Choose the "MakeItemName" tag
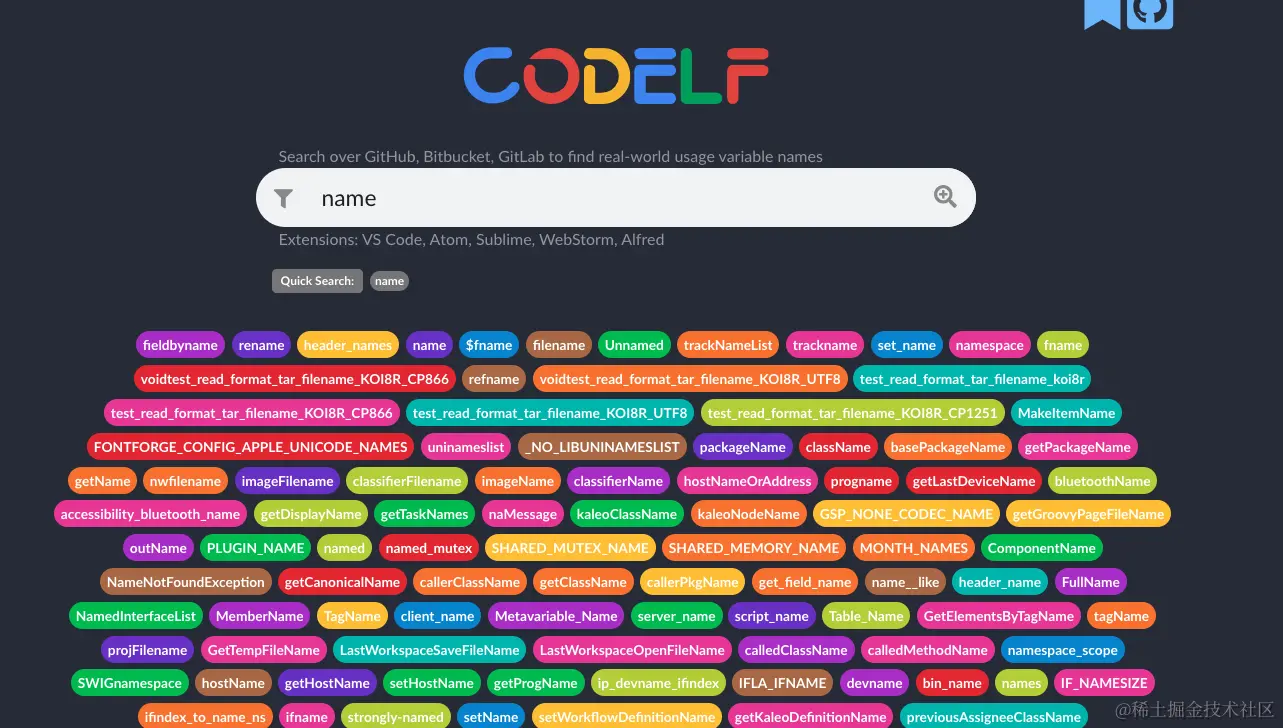 pos(1066,413)
